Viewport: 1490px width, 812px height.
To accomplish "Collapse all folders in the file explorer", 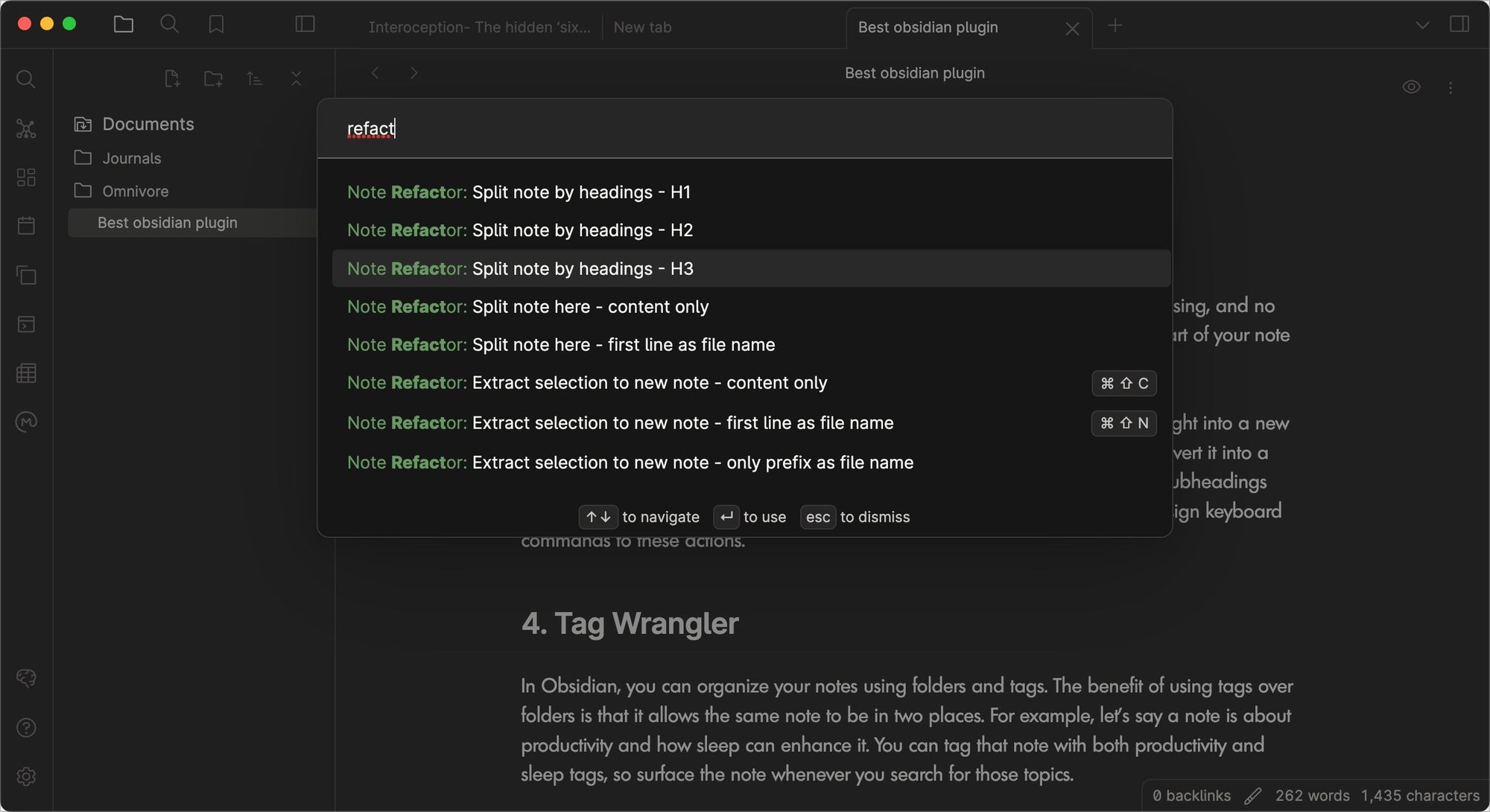I will tap(296, 78).
